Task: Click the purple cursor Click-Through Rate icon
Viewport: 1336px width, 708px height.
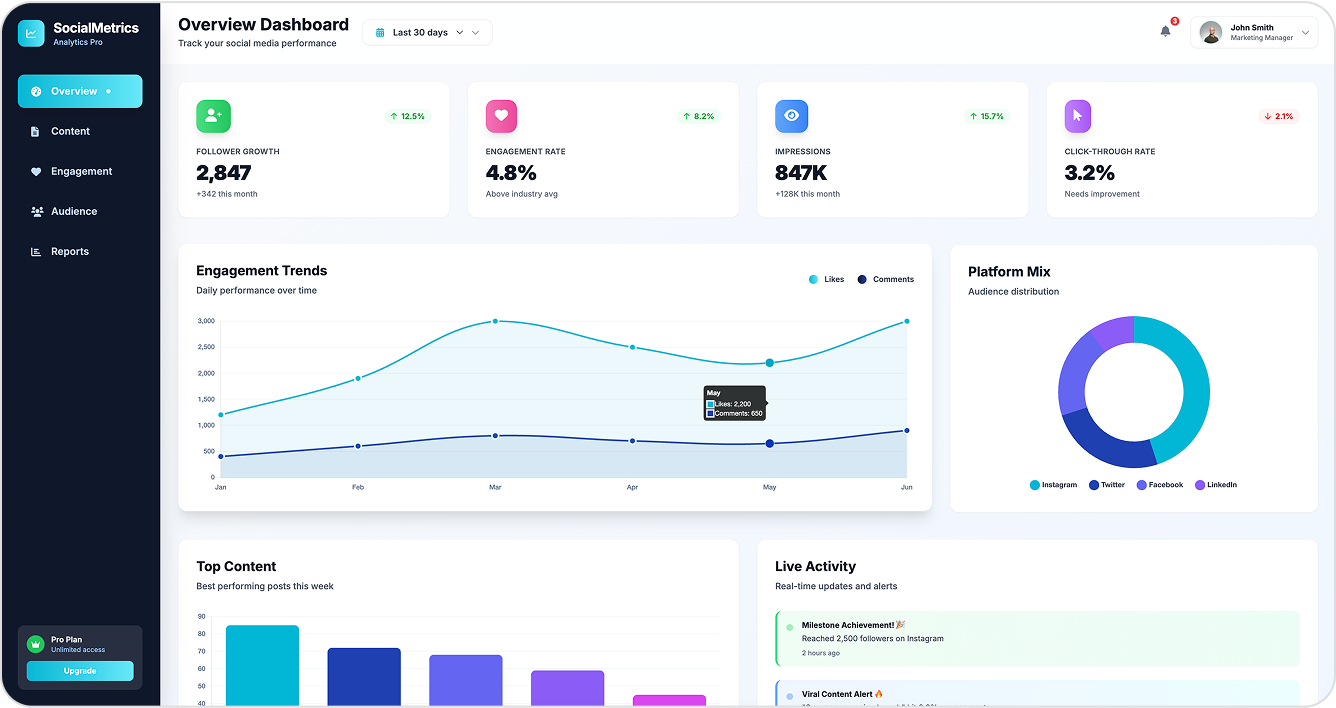Action: click(1077, 116)
